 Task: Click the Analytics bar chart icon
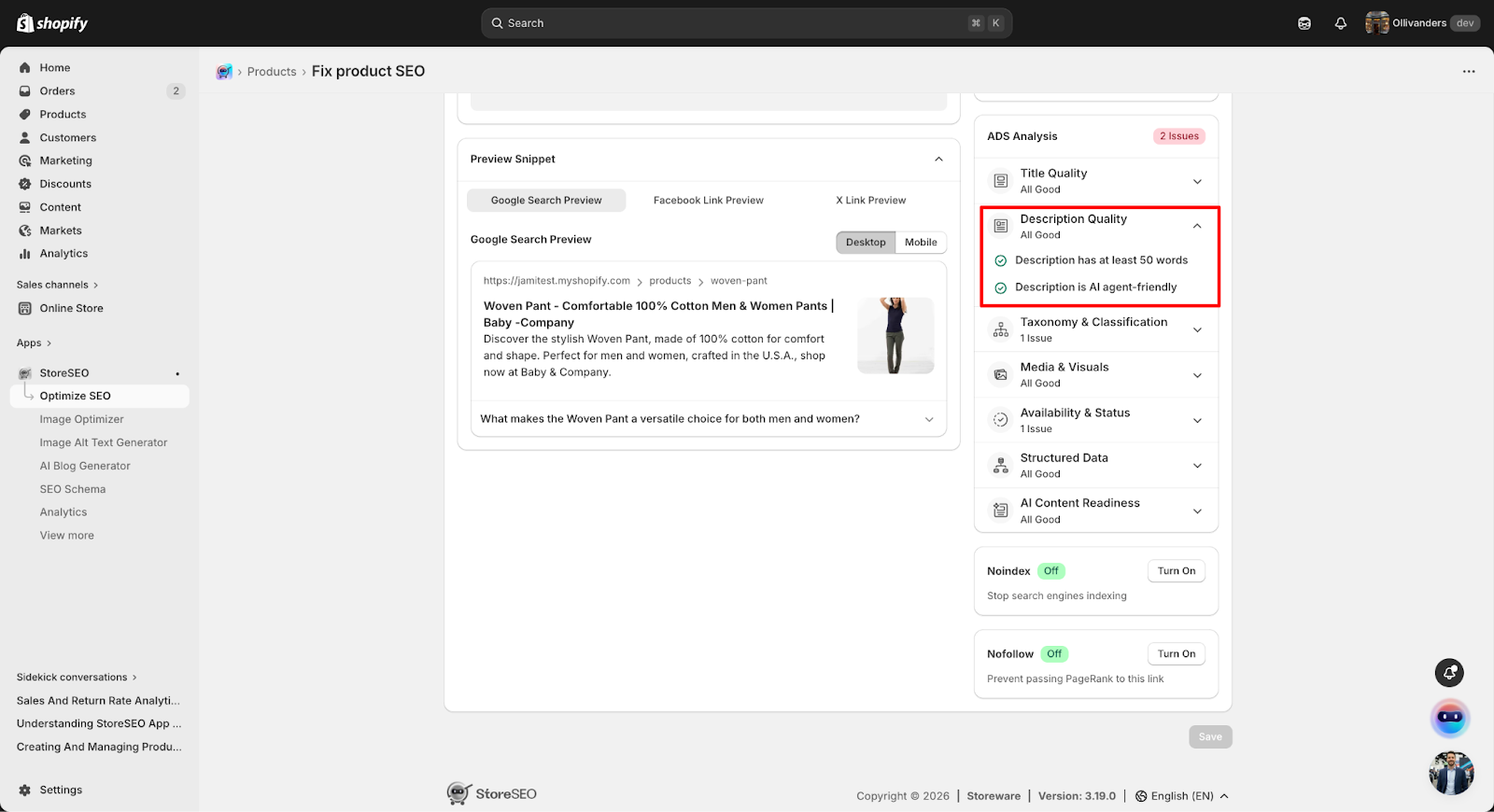point(25,254)
